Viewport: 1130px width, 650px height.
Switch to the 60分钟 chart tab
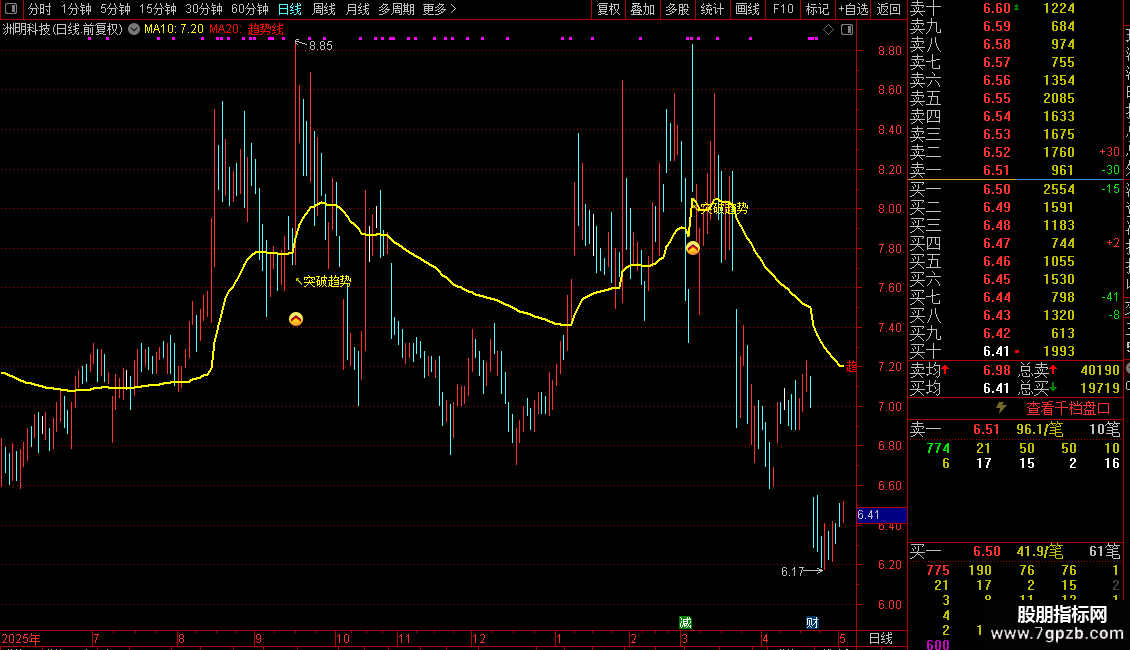pyautogui.click(x=249, y=9)
